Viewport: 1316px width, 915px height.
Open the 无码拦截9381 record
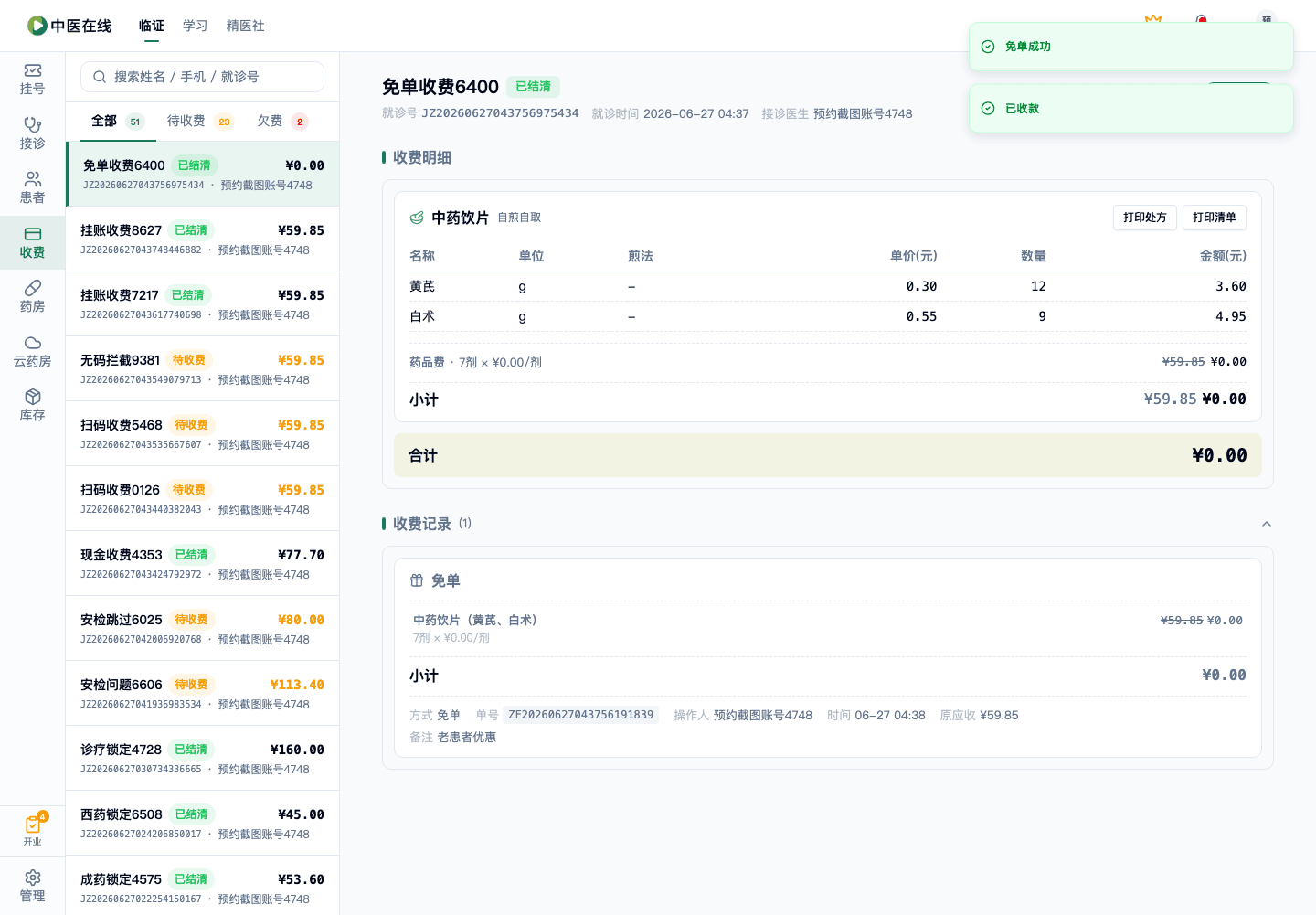(x=202, y=368)
